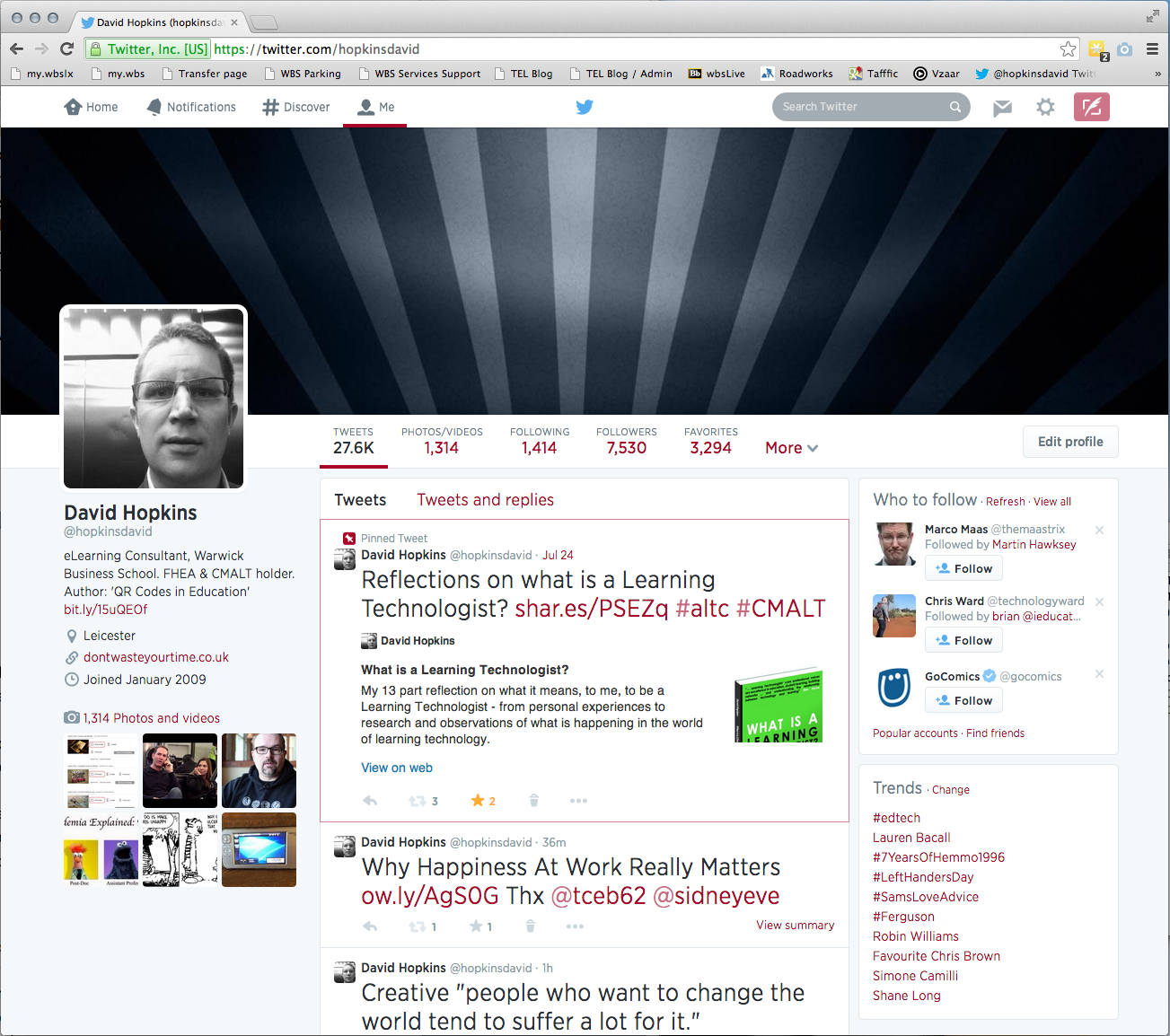The height and width of the screenshot is (1036, 1170).
Task: Open the Discover tab
Action: click(296, 107)
